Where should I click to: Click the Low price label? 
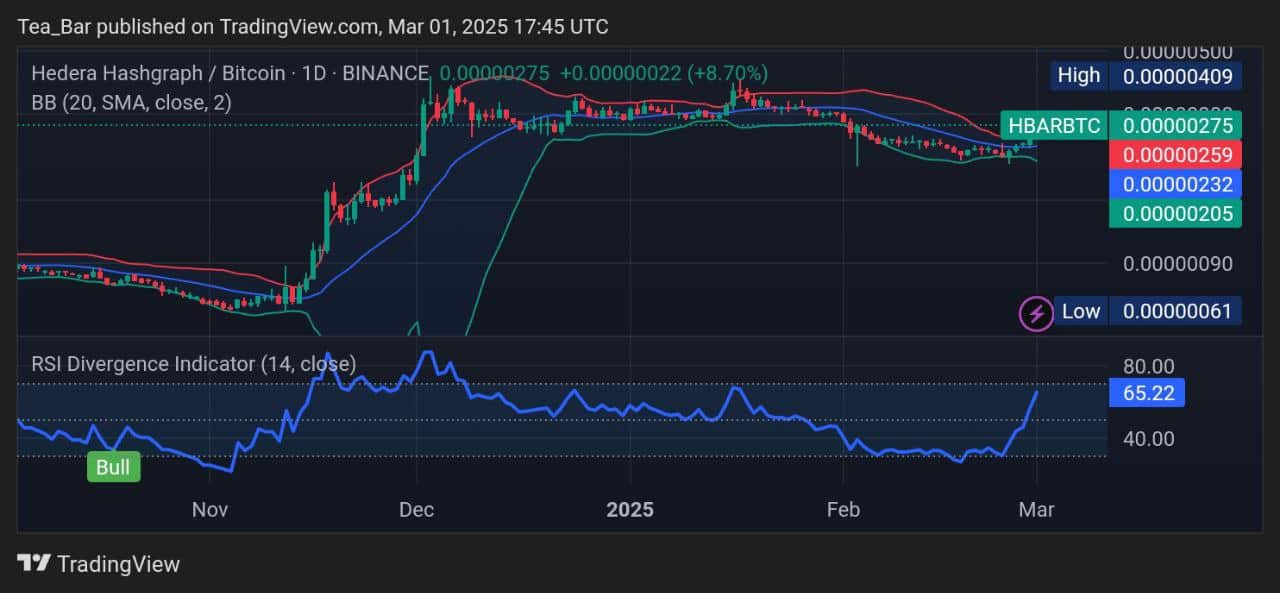pos(1080,311)
